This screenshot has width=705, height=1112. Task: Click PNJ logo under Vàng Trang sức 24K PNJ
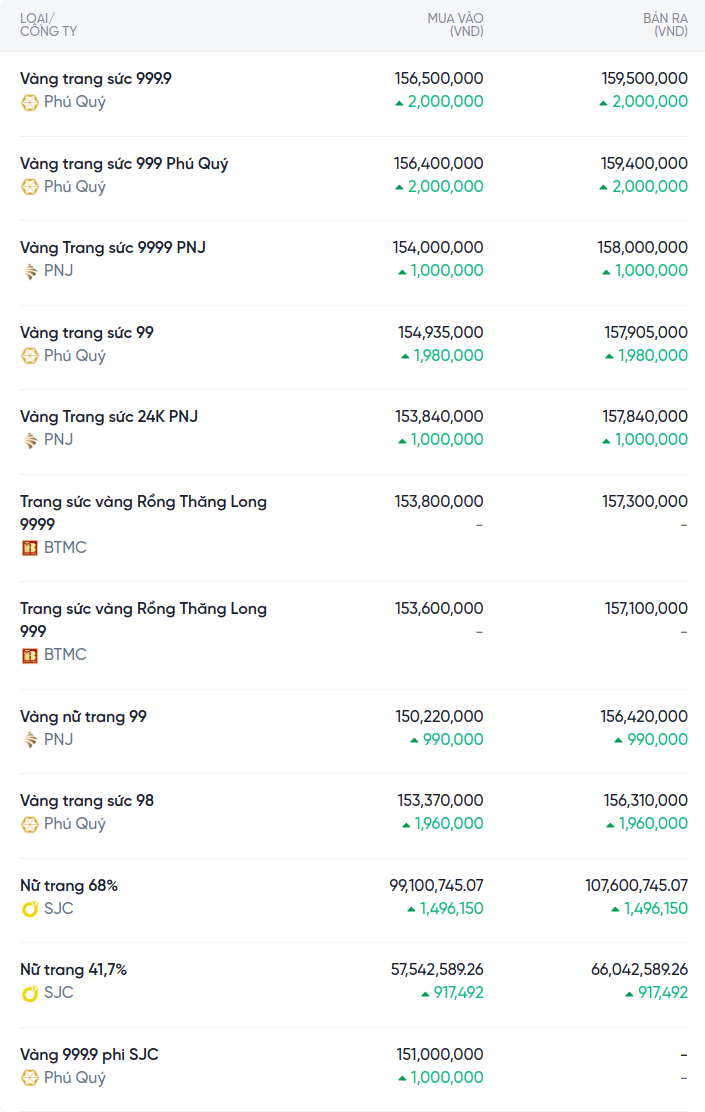[x=30, y=440]
